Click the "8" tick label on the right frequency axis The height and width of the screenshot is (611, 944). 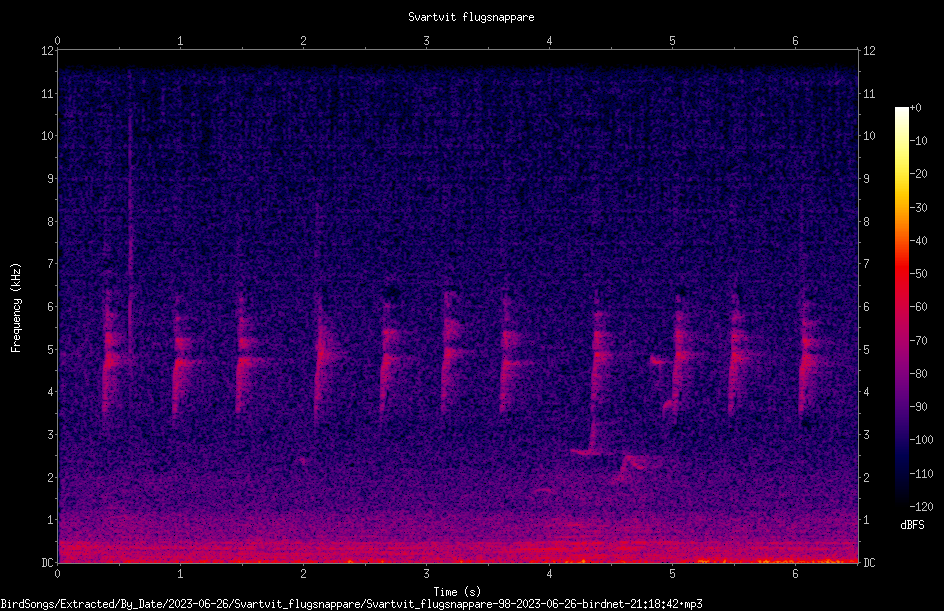(x=866, y=222)
